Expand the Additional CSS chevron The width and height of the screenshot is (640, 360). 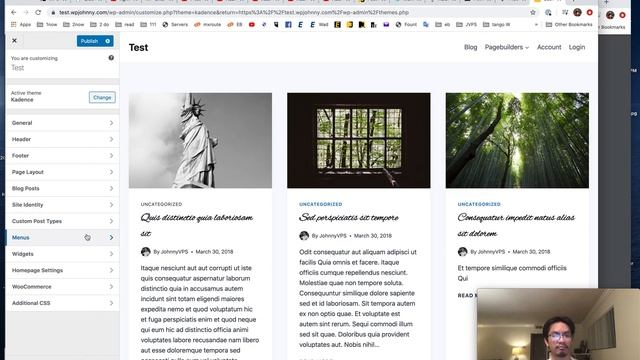pos(111,303)
